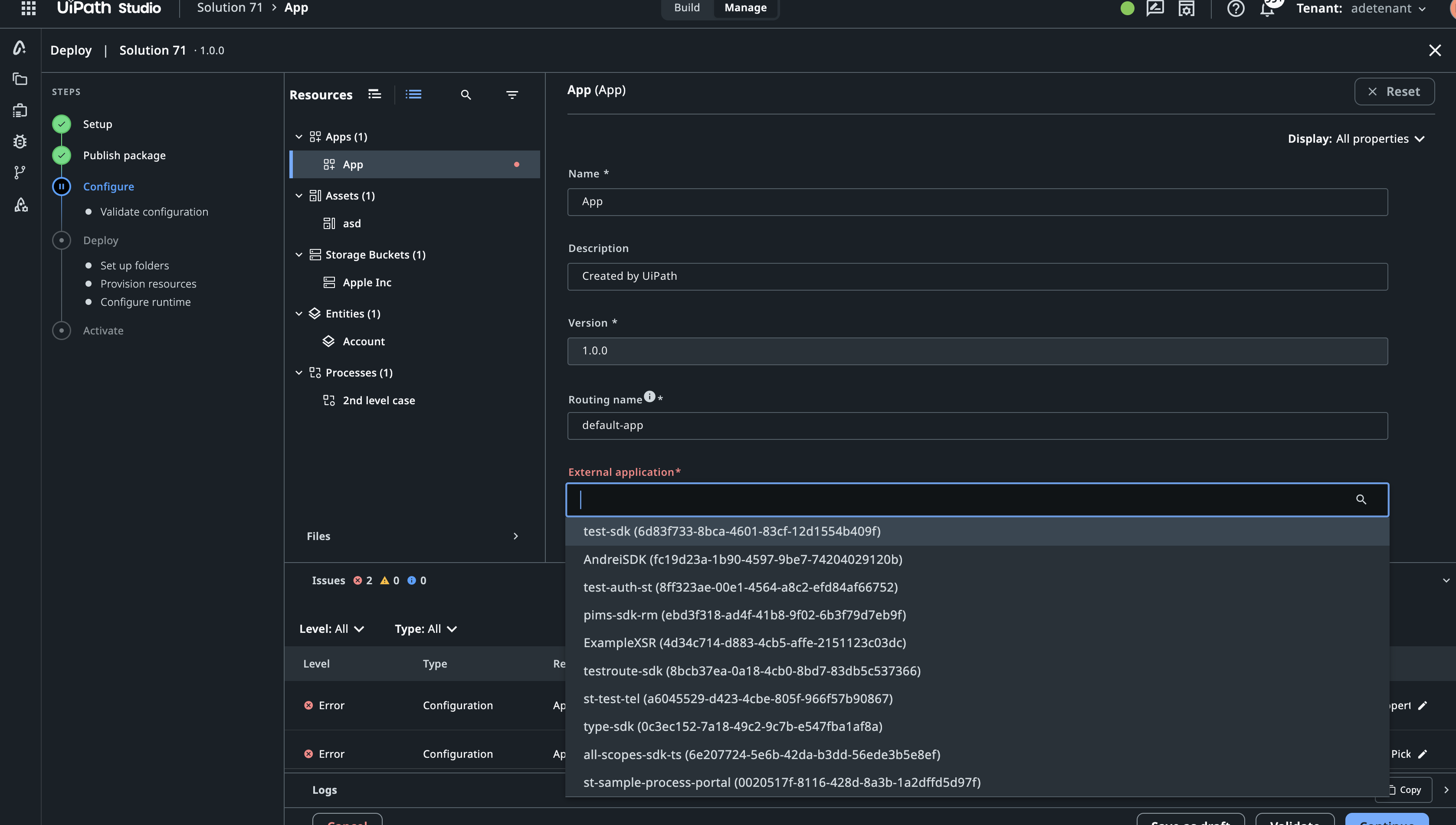Collapse the Processes (1) group
The image size is (1456, 825).
[x=298, y=372]
